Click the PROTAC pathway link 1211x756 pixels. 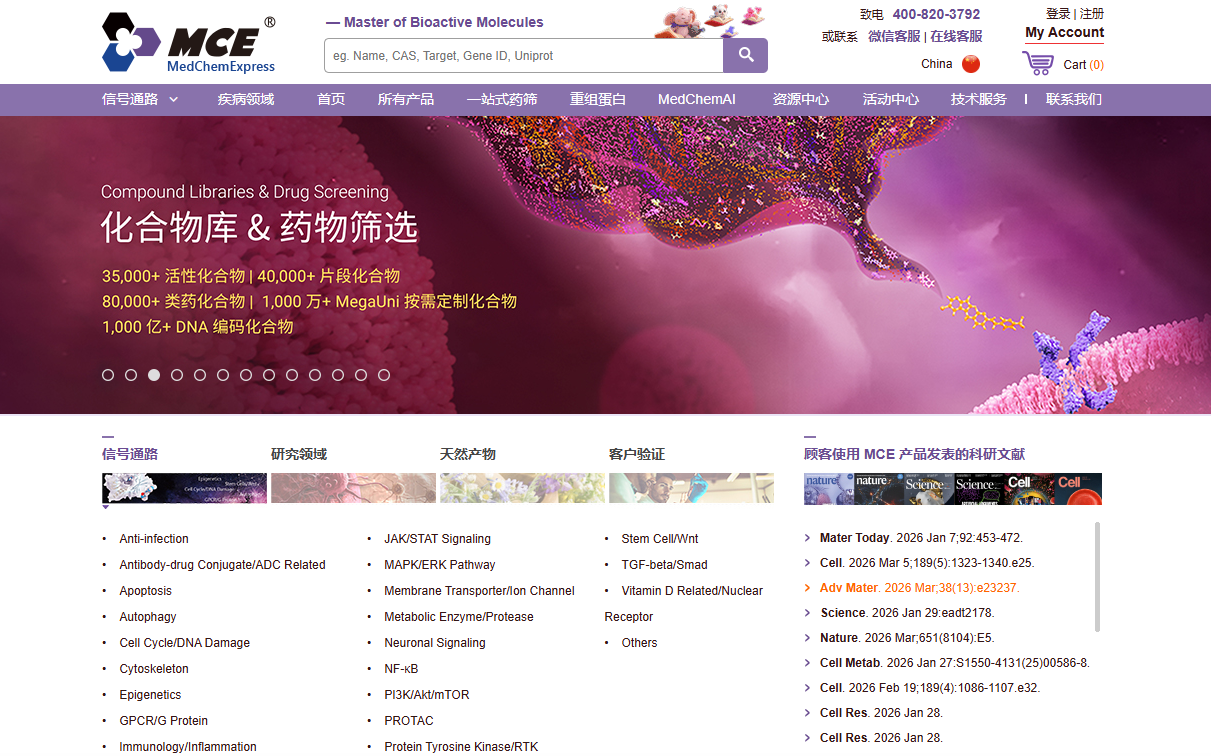409,721
